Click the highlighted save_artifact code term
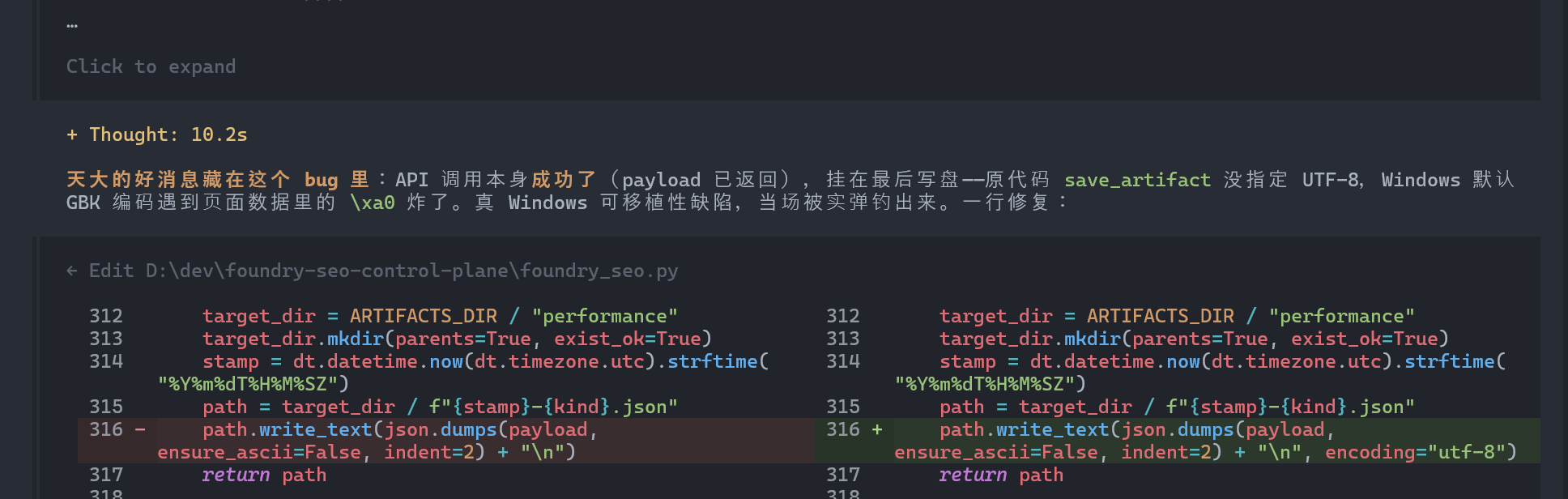The image size is (1568, 499). (1137, 180)
